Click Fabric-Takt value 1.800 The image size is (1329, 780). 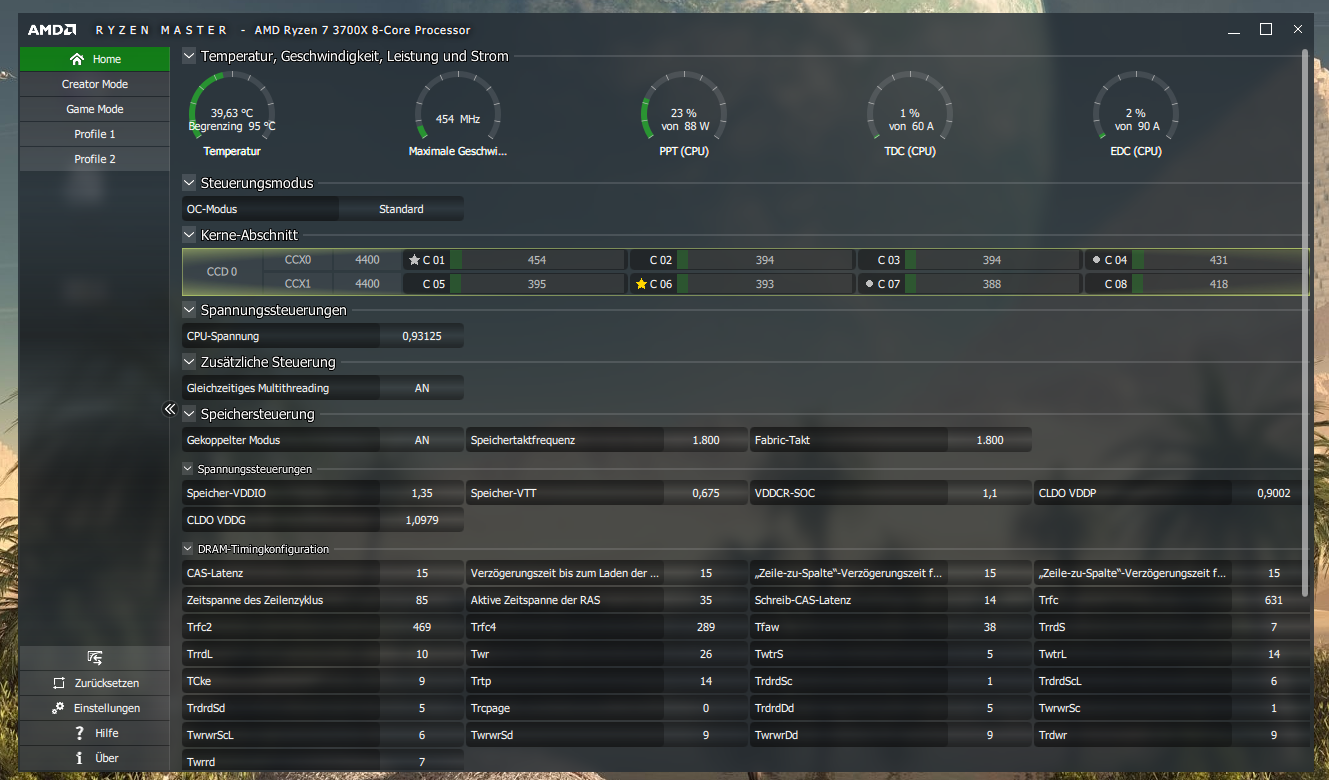pos(990,440)
